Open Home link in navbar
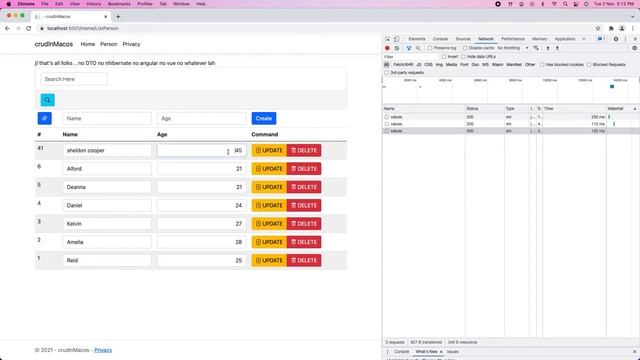 [x=88, y=44]
